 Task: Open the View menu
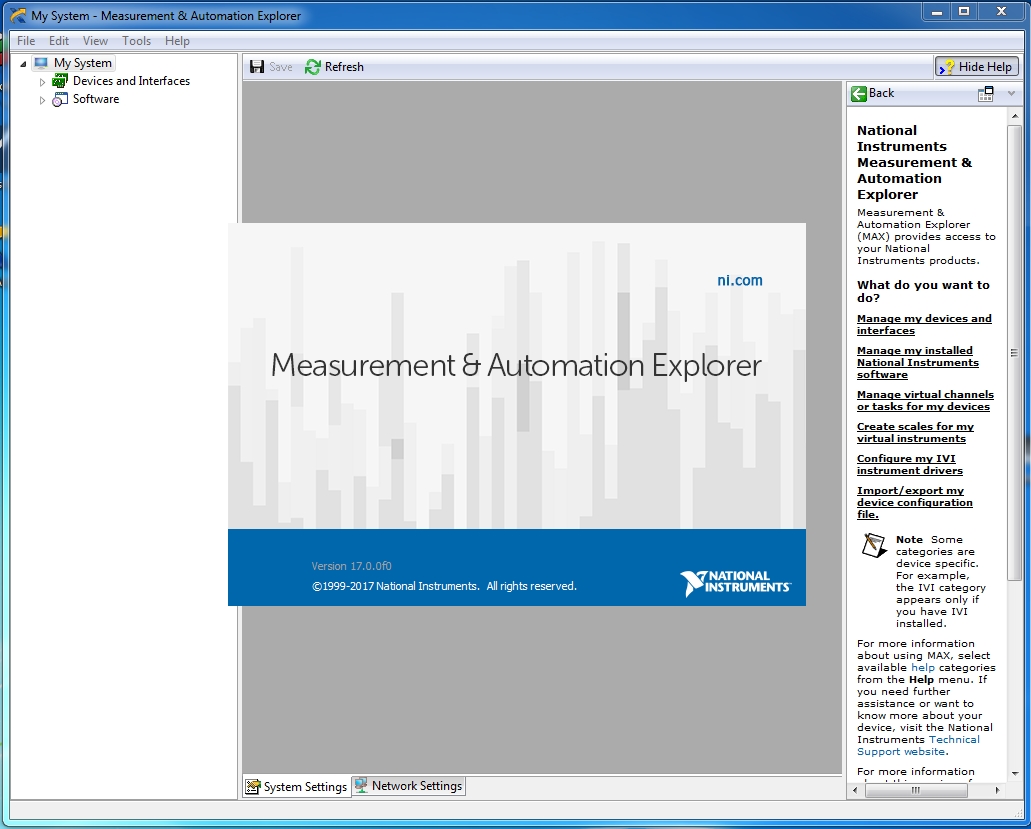pos(95,41)
